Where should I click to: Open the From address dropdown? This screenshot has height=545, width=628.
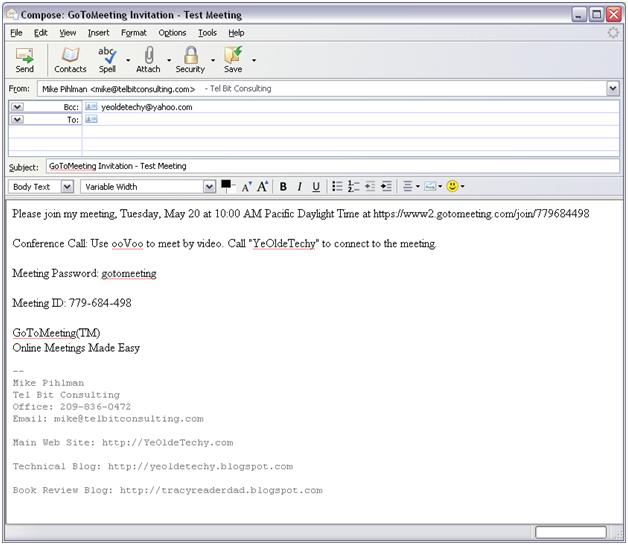[x=612, y=89]
